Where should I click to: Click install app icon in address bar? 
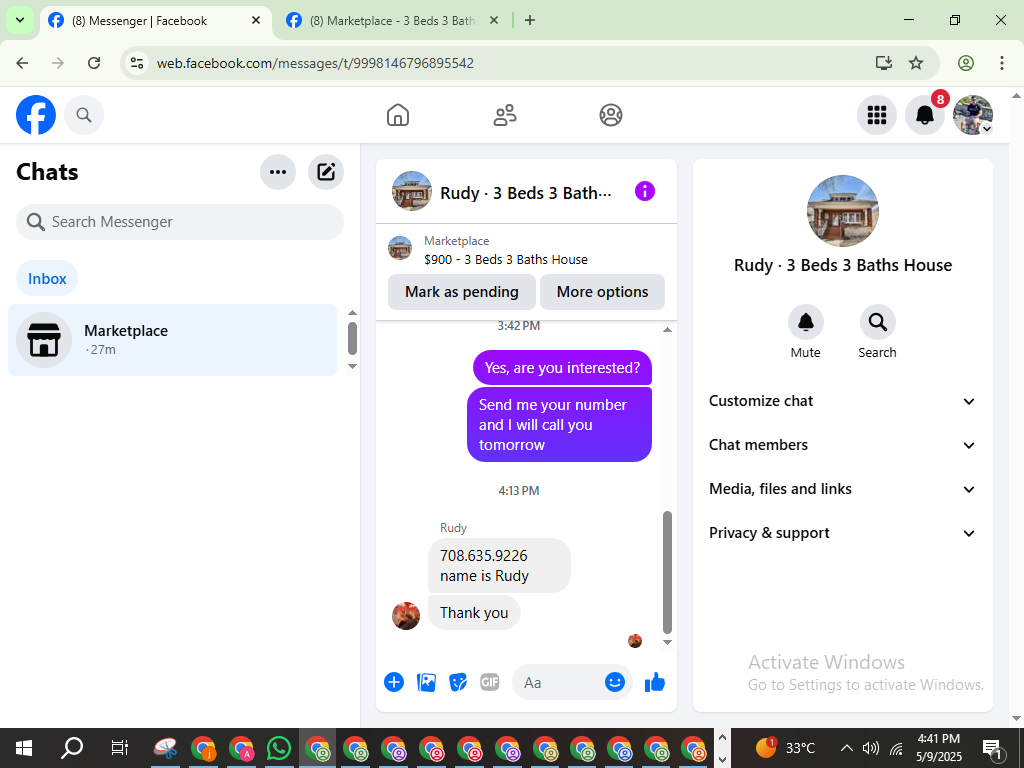click(x=884, y=63)
